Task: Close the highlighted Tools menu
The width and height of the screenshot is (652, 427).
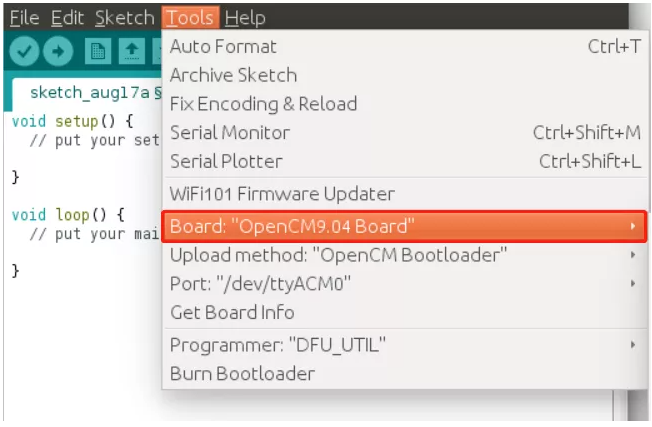Action: pos(190,18)
